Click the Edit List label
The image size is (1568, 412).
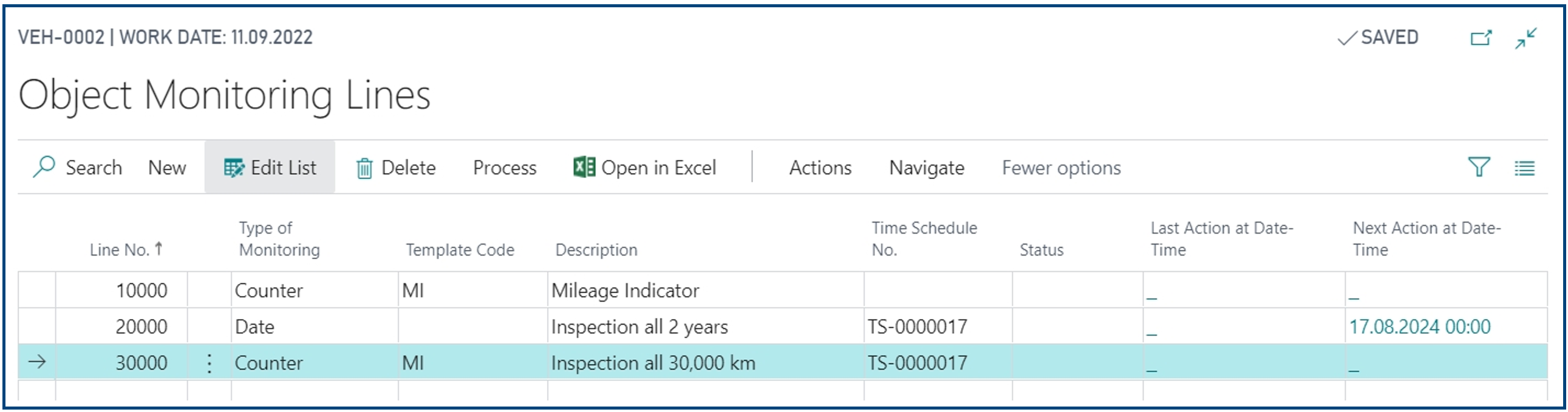point(284,168)
